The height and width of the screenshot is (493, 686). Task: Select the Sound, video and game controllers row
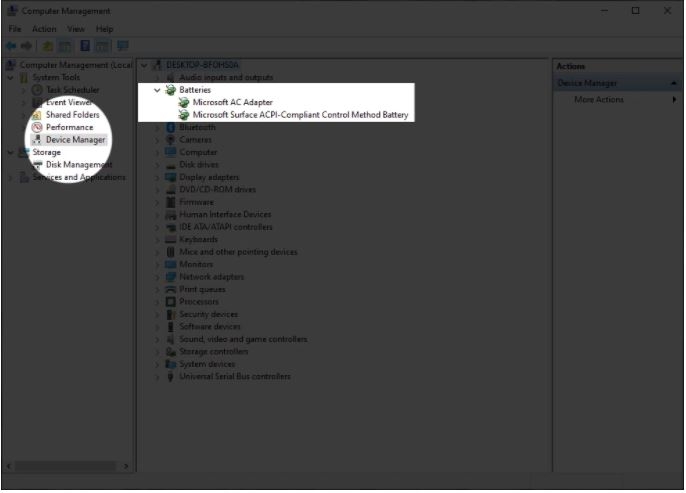point(243,339)
